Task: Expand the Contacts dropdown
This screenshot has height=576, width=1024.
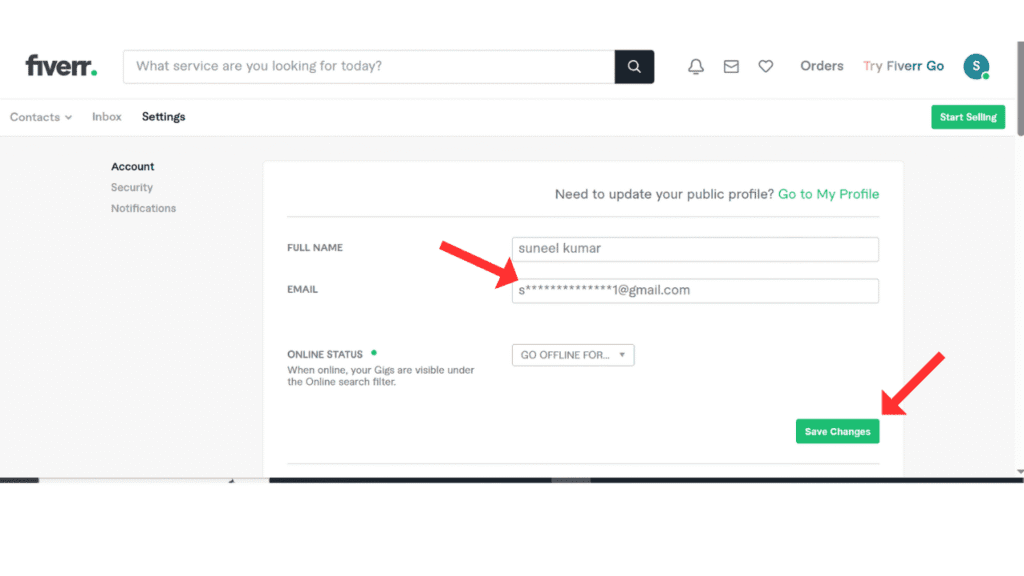Action: click(x=40, y=117)
